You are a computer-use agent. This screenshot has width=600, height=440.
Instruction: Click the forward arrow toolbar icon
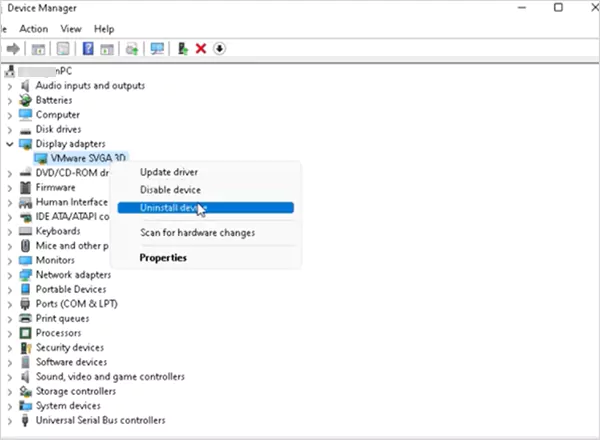click(13, 49)
